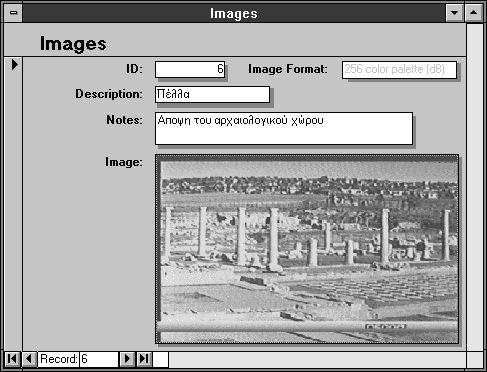Click the Images window title bar
Viewport: 487px width, 372px height.
tap(234, 13)
